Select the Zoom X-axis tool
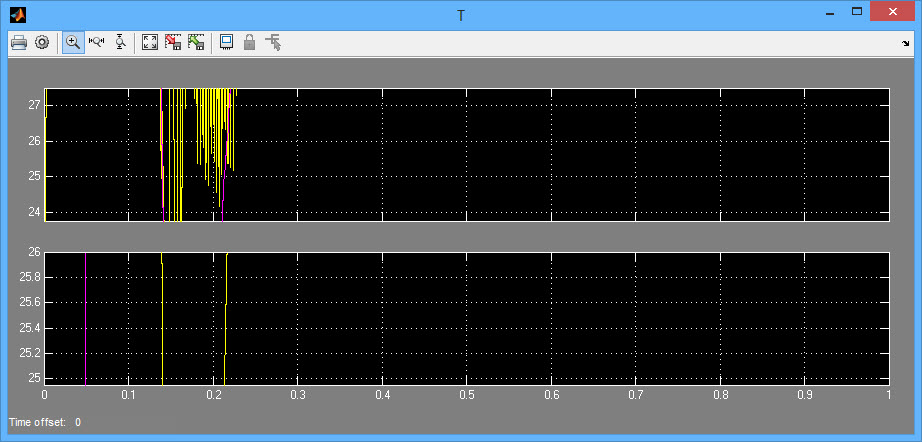Viewport: 922px width, 442px height. [x=97, y=42]
